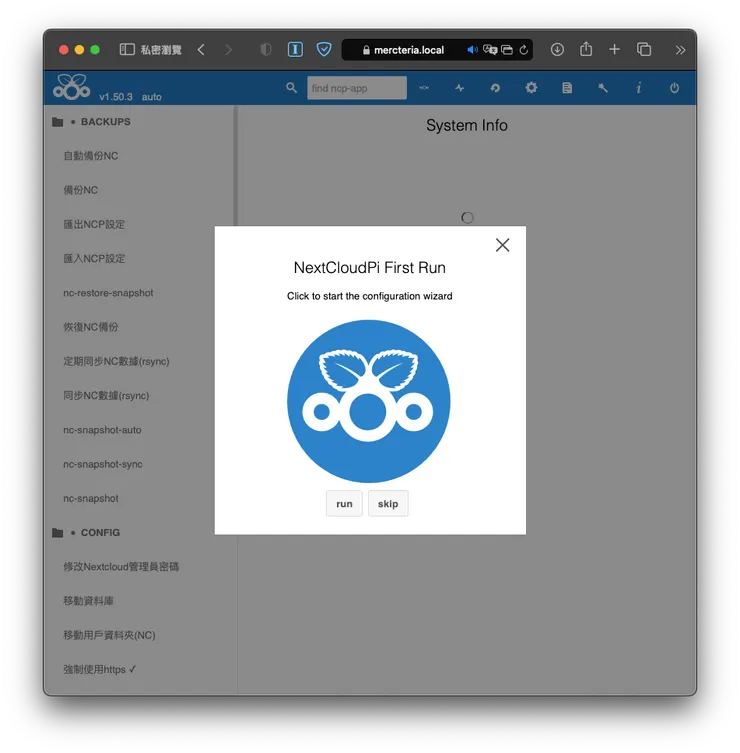Toggle the Safari sidebar icon
This screenshot has height=753, width=740.
[127, 49]
